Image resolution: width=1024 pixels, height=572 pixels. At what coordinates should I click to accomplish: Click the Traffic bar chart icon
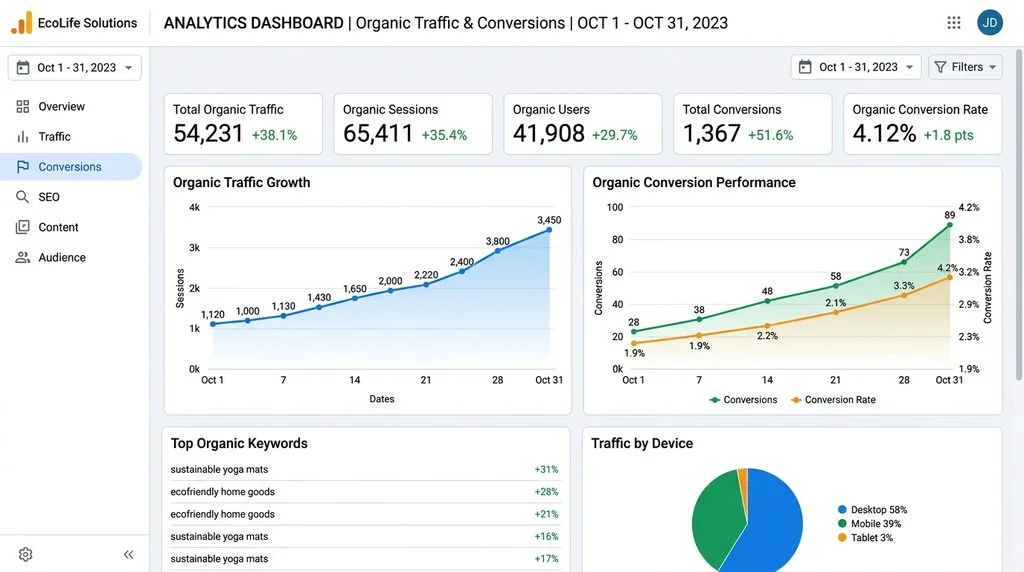23,136
